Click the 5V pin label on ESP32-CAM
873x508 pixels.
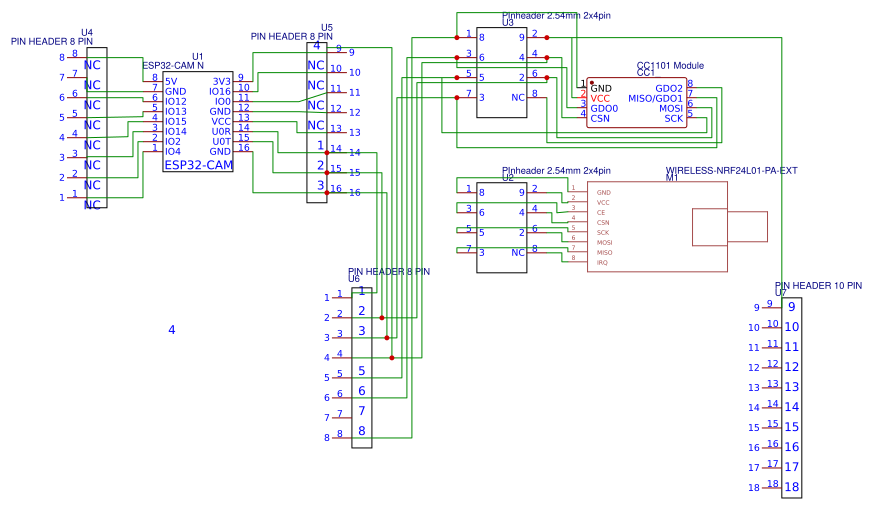click(x=171, y=81)
